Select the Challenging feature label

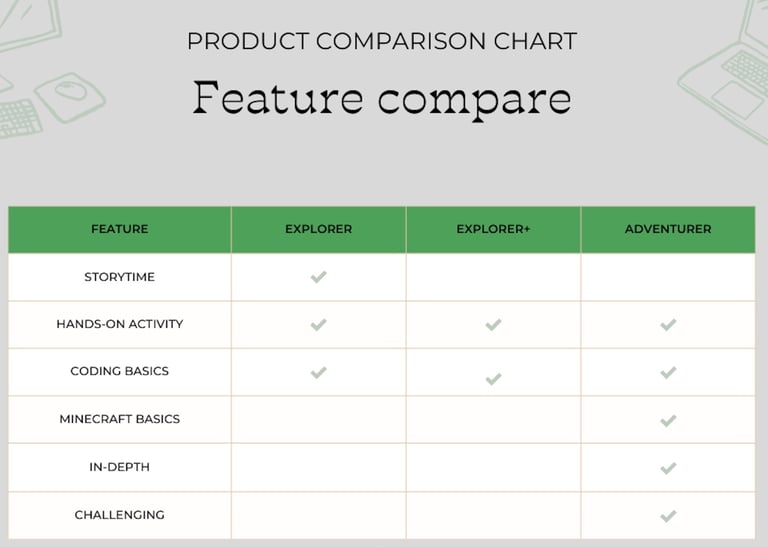[119, 515]
